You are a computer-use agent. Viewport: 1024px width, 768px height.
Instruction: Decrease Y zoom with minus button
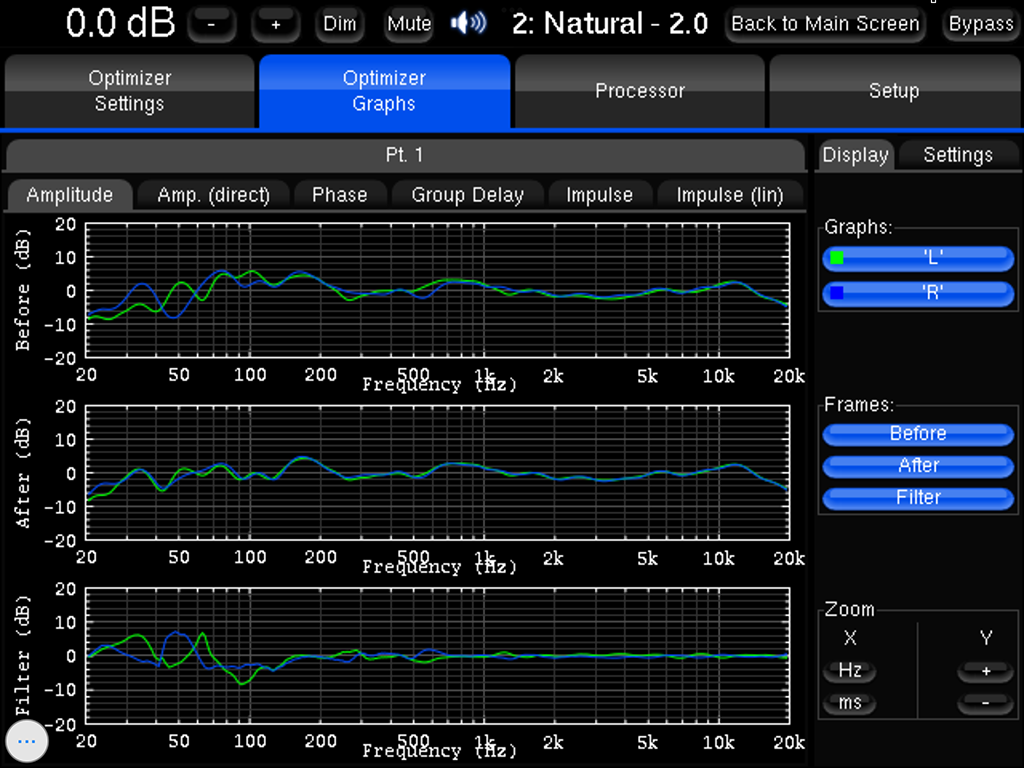coord(985,703)
